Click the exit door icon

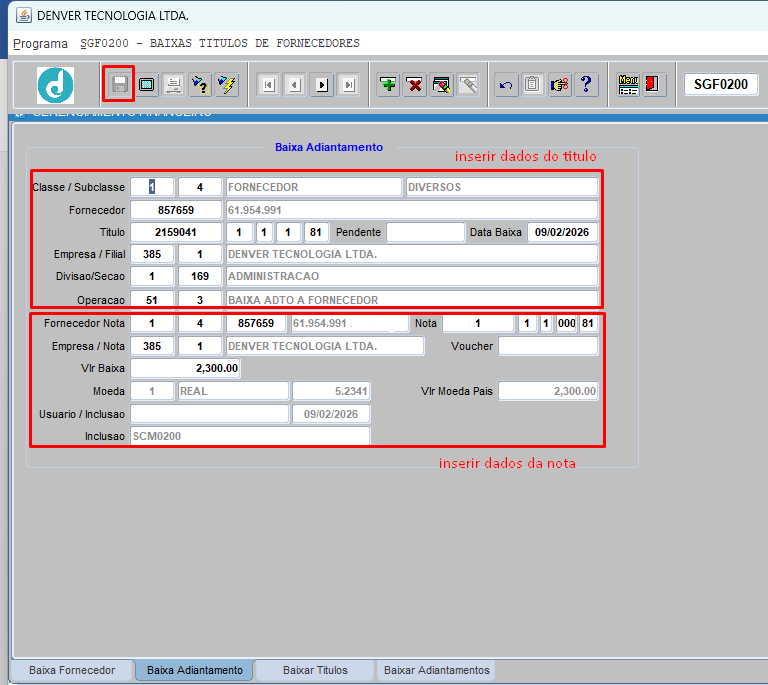pyautogui.click(x=654, y=85)
